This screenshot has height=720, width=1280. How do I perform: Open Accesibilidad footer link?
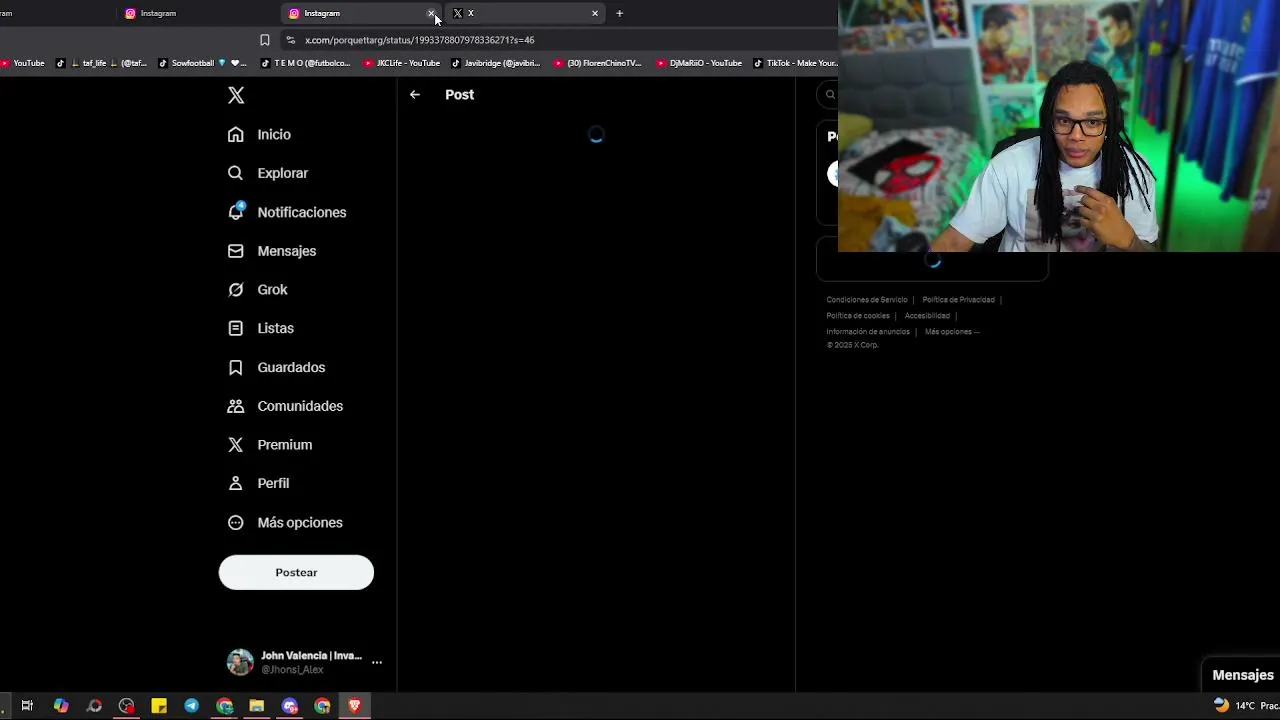[927, 316]
